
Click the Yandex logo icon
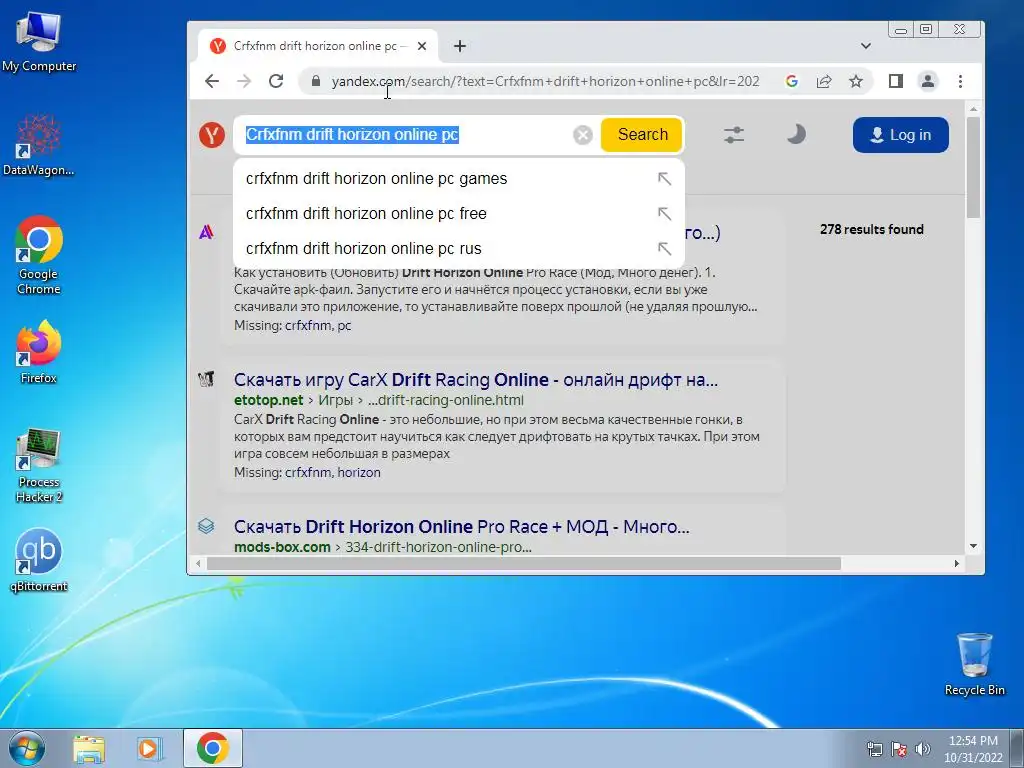tap(212, 135)
